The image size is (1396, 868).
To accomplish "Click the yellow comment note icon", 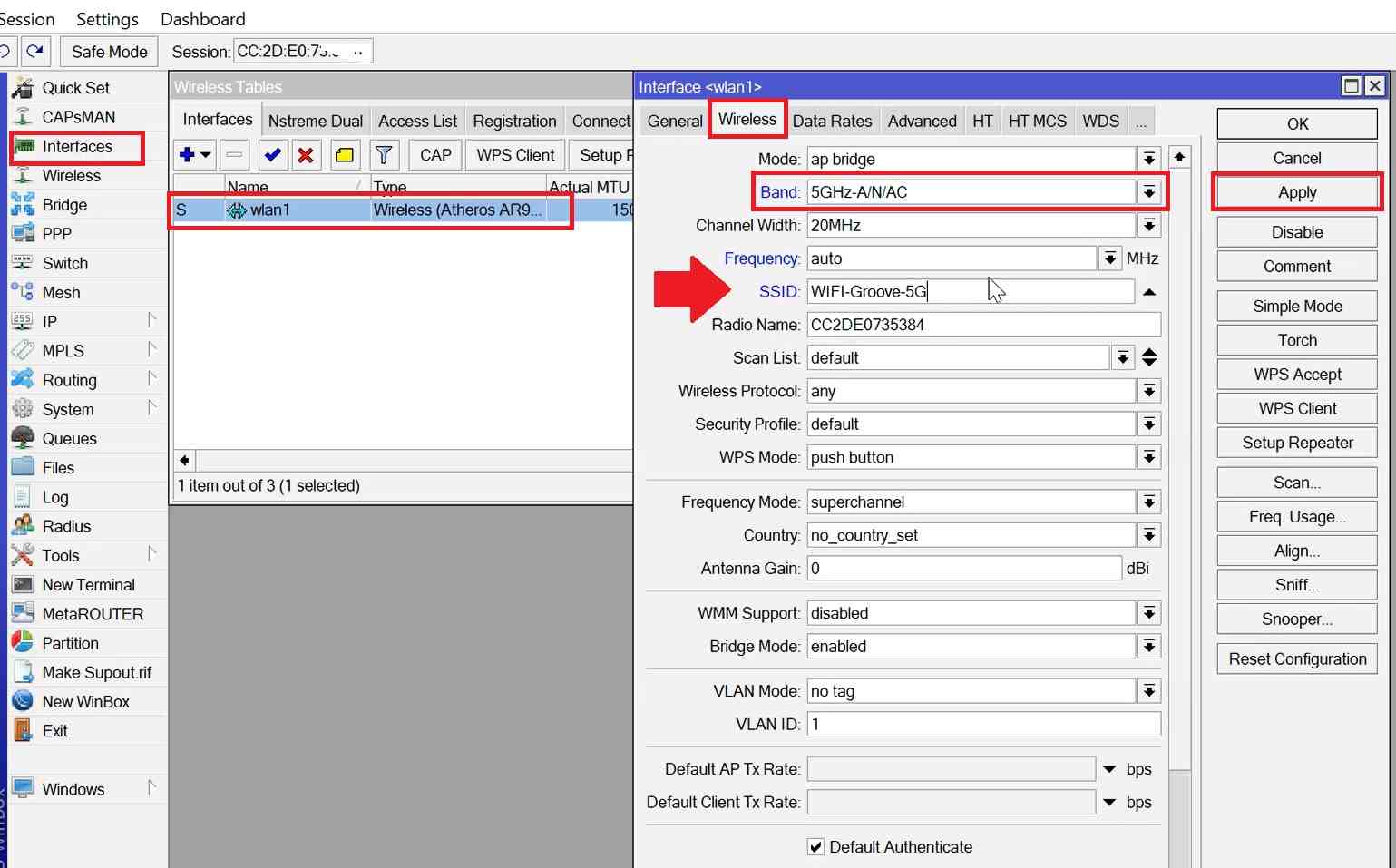I will [x=345, y=155].
